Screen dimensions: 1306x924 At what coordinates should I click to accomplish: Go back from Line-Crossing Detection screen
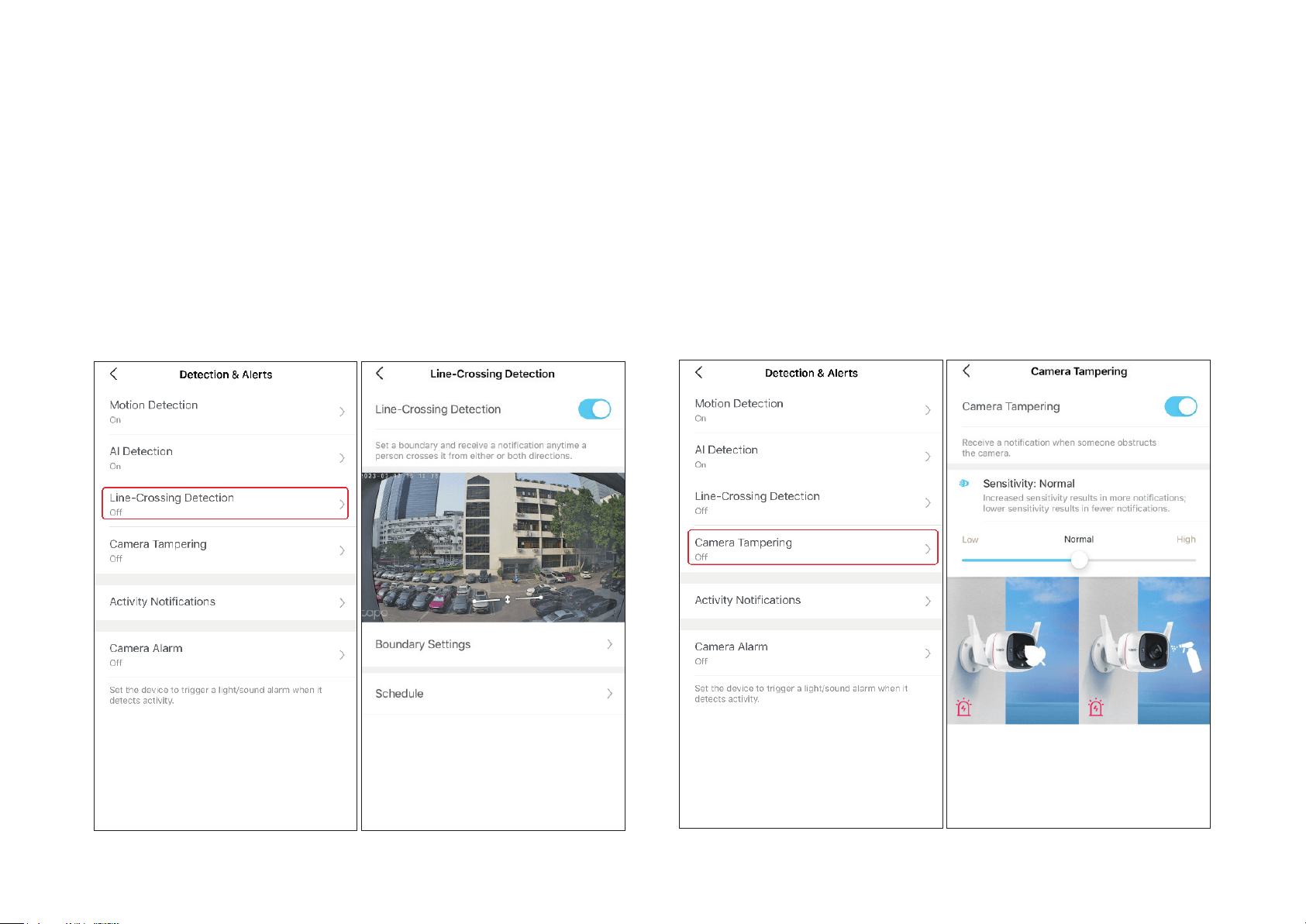point(380,373)
